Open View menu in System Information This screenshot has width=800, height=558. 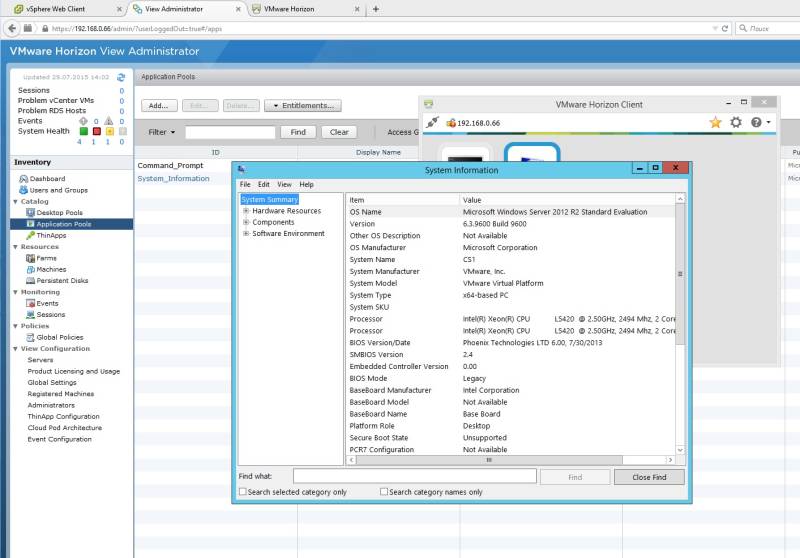pos(284,184)
